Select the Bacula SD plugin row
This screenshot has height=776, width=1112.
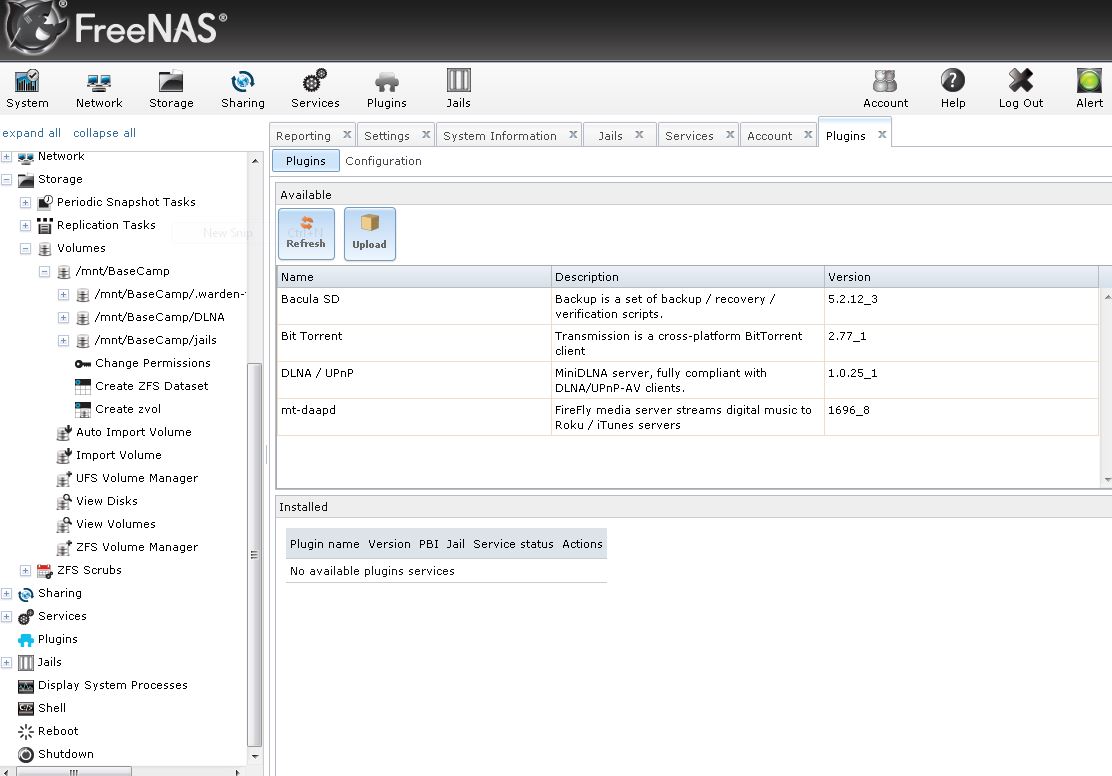tap(687, 306)
